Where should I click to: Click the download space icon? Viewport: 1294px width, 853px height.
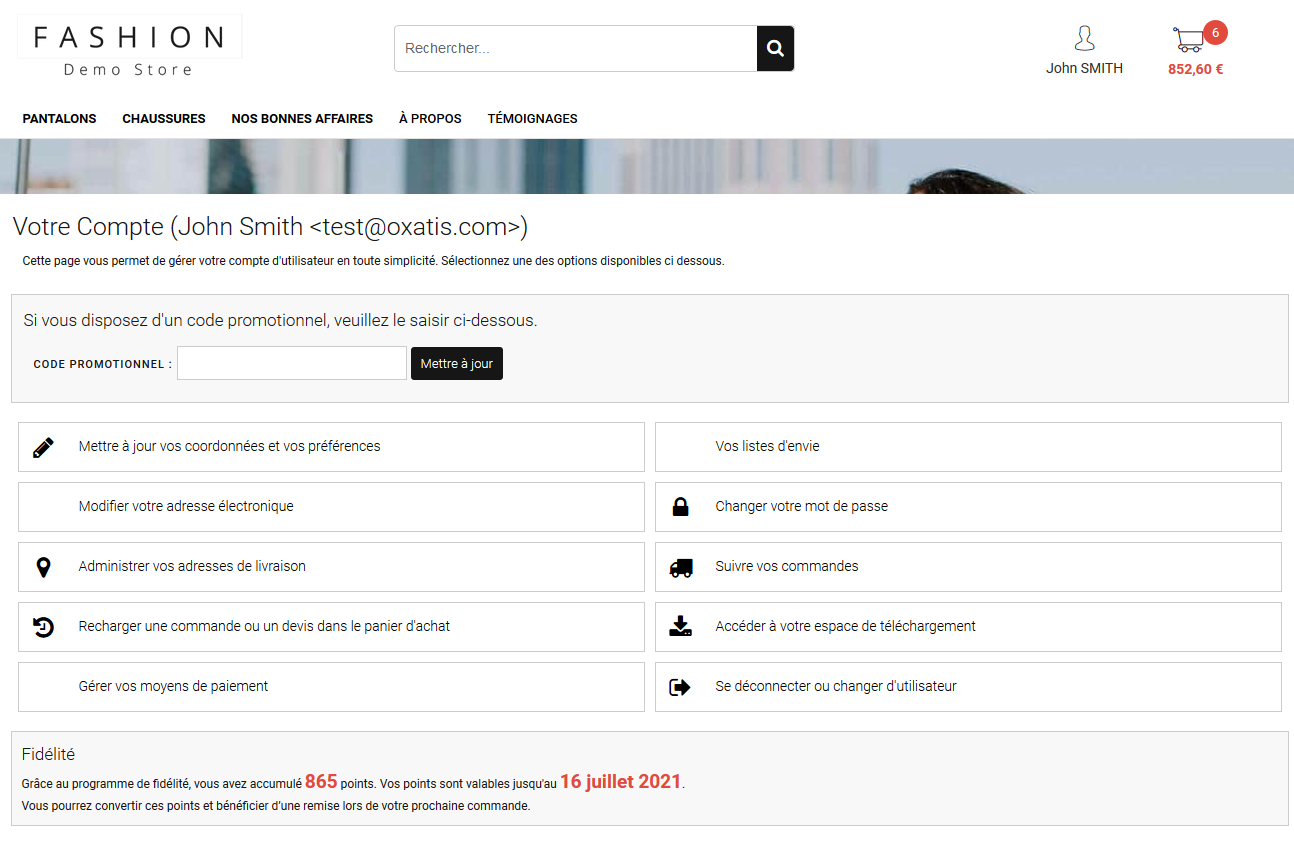680,627
